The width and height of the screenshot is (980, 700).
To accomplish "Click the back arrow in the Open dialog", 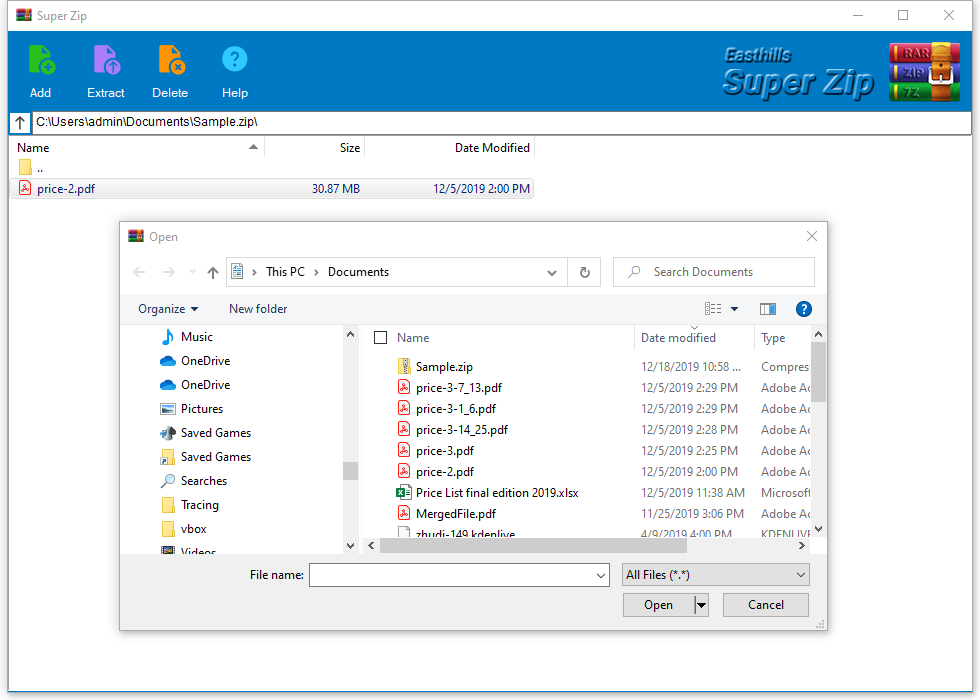I will [x=139, y=271].
